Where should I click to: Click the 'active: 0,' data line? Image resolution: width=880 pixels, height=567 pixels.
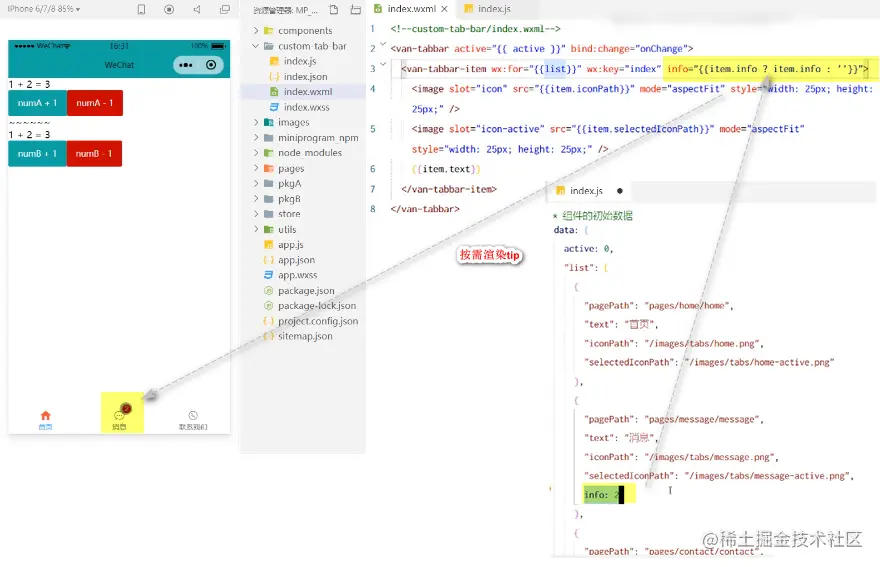coord(588,249)
